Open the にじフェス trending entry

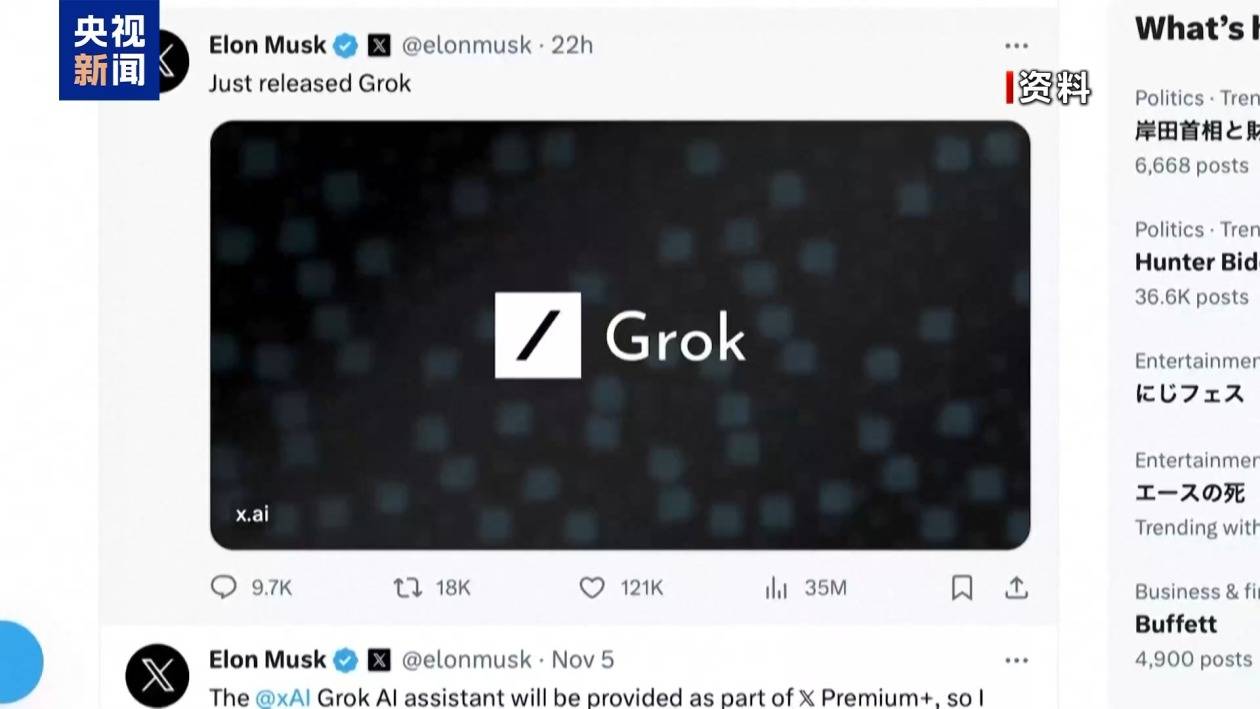(1189, 393)
